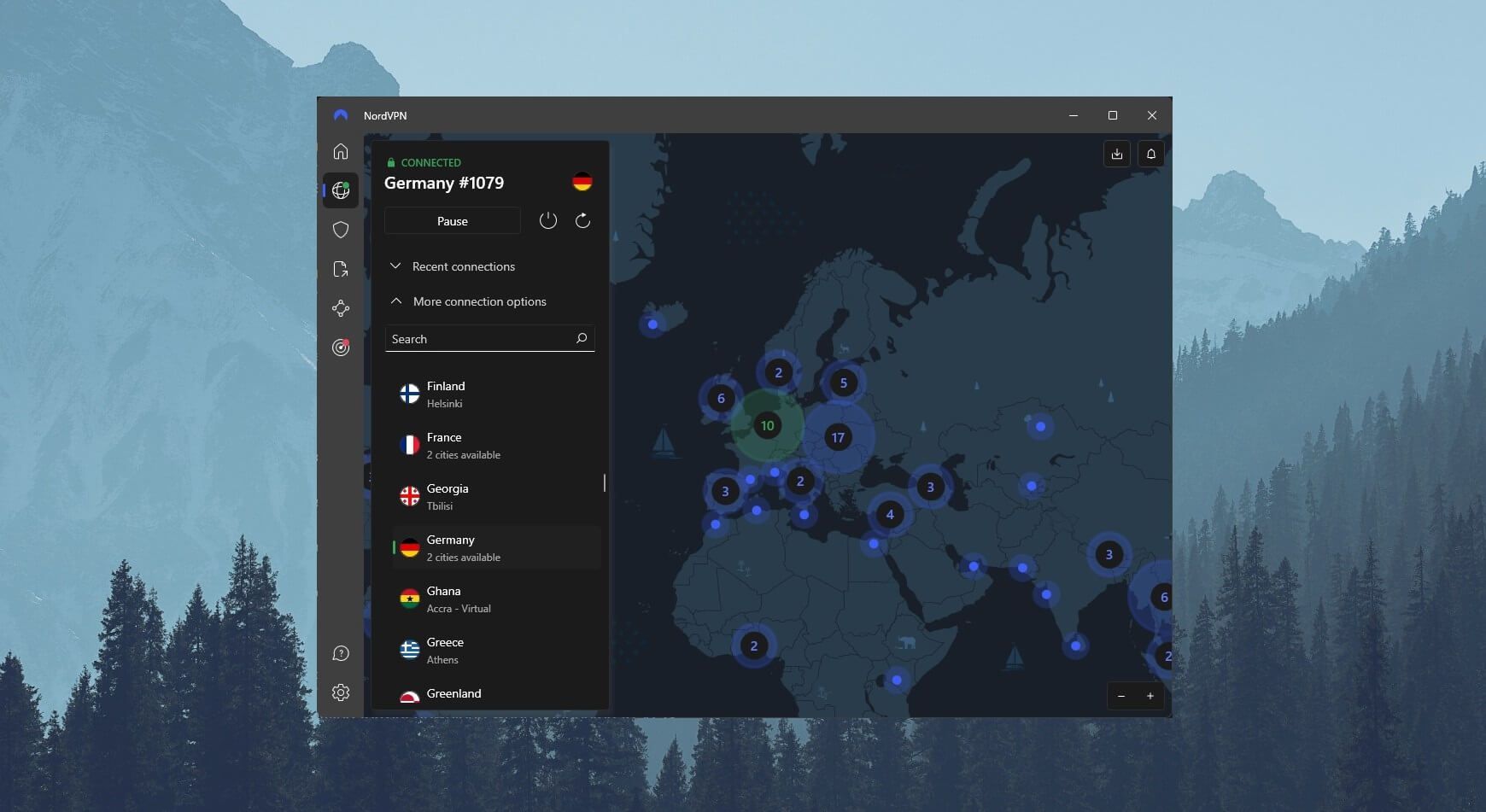Open the Dark Web Monitor target icon
Screen dimensions: 1486x812
point(341,348)
